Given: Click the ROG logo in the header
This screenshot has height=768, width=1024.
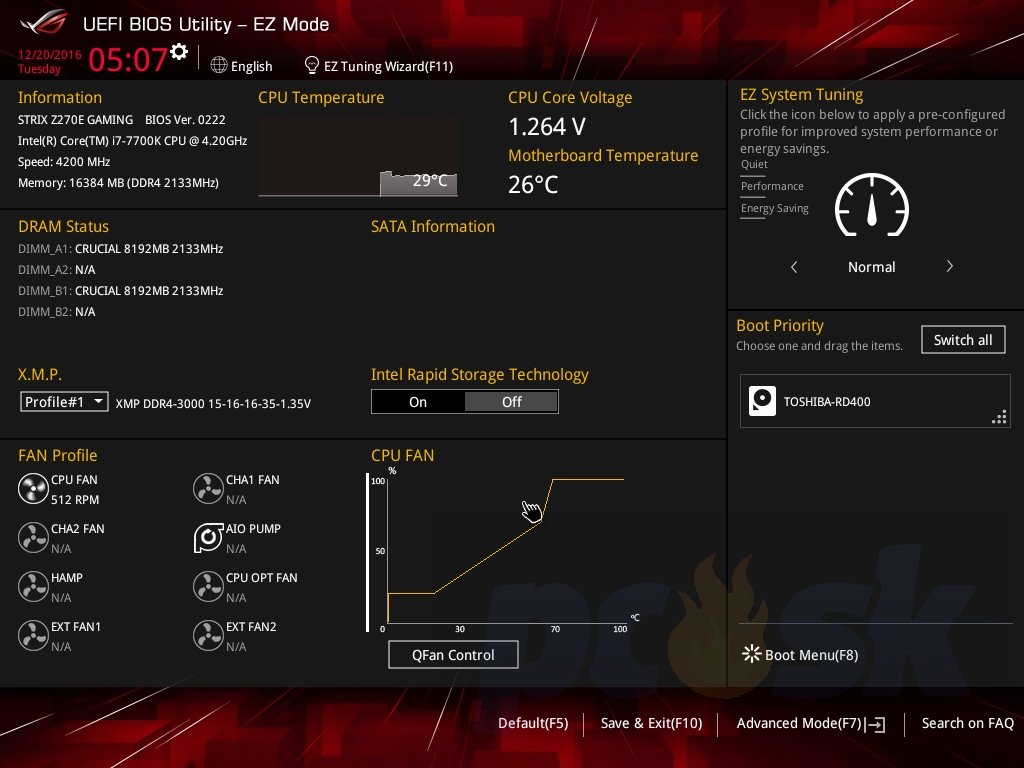Looking at the screenshot, I should click(44, 23).
